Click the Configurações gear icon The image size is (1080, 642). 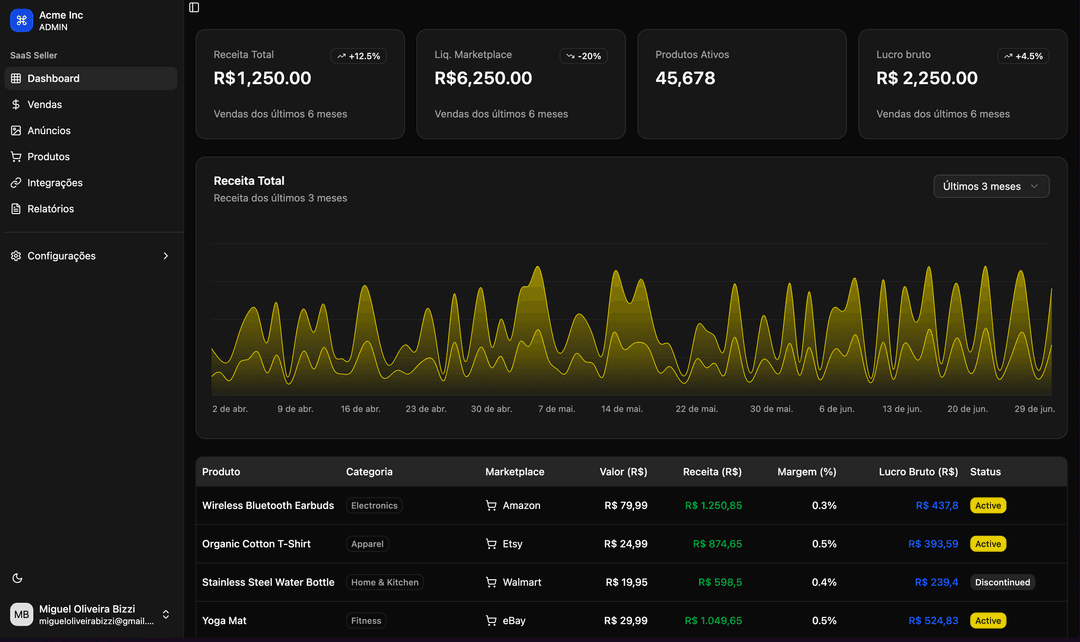pos(16,256)
